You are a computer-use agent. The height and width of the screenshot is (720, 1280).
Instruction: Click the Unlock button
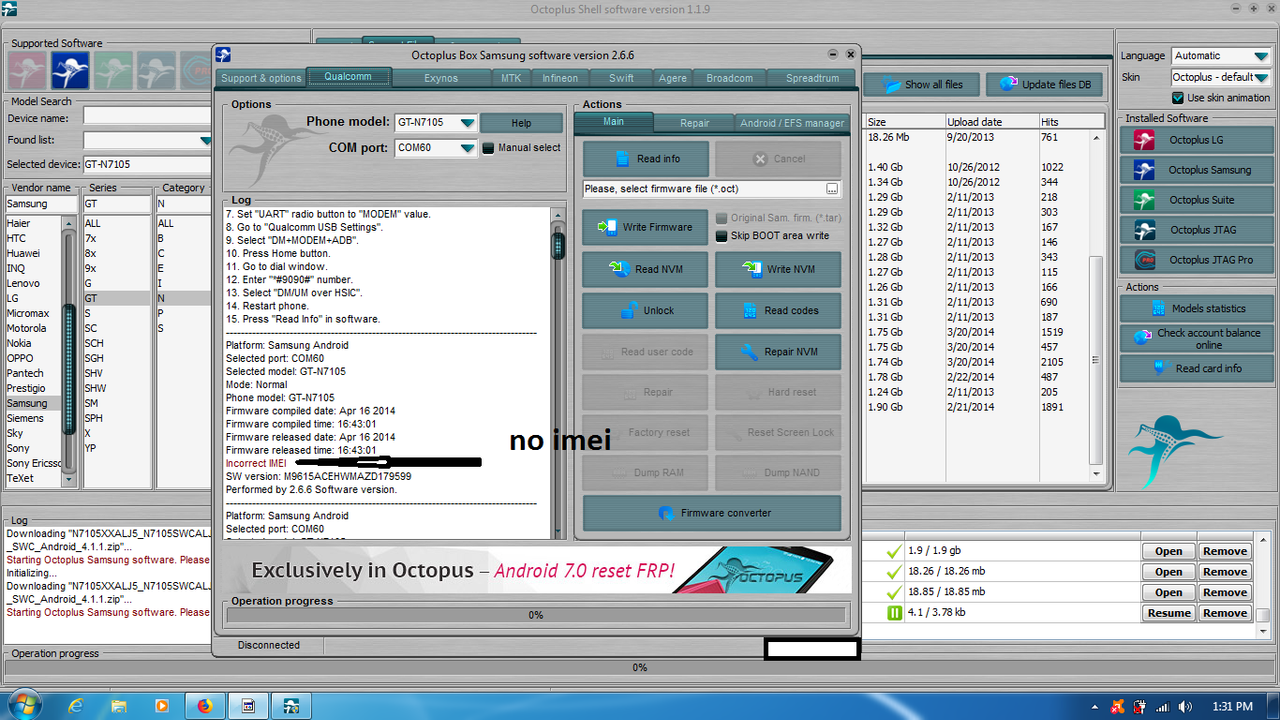point(646,311)
